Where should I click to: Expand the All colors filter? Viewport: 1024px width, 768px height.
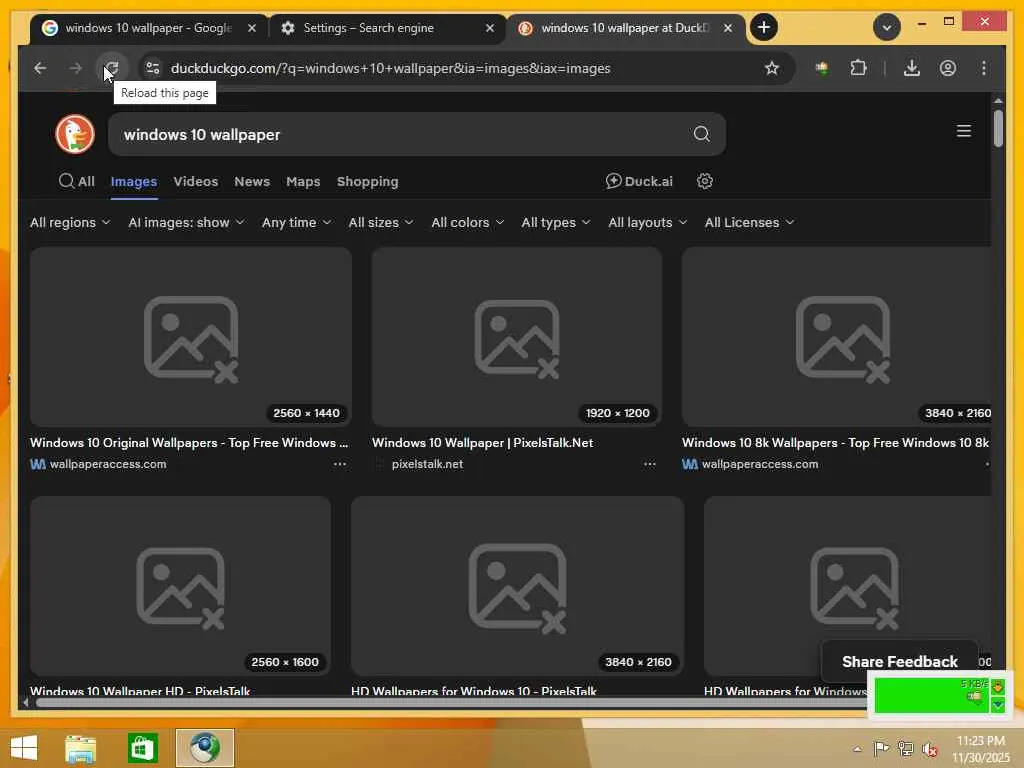pos(468,223)
